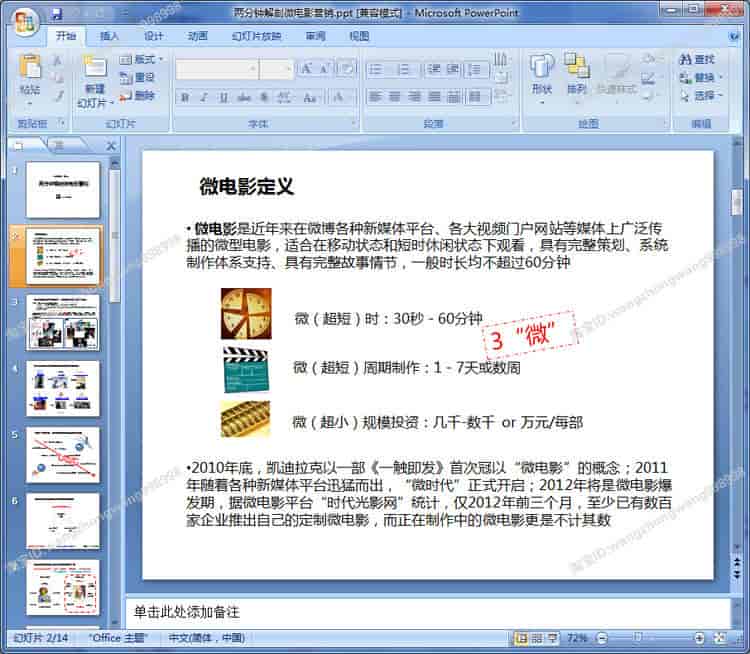The width and height of the screenshot is (750, 654).
Task: Click the Reset (重设) slide button
Action: coord(137,77)
